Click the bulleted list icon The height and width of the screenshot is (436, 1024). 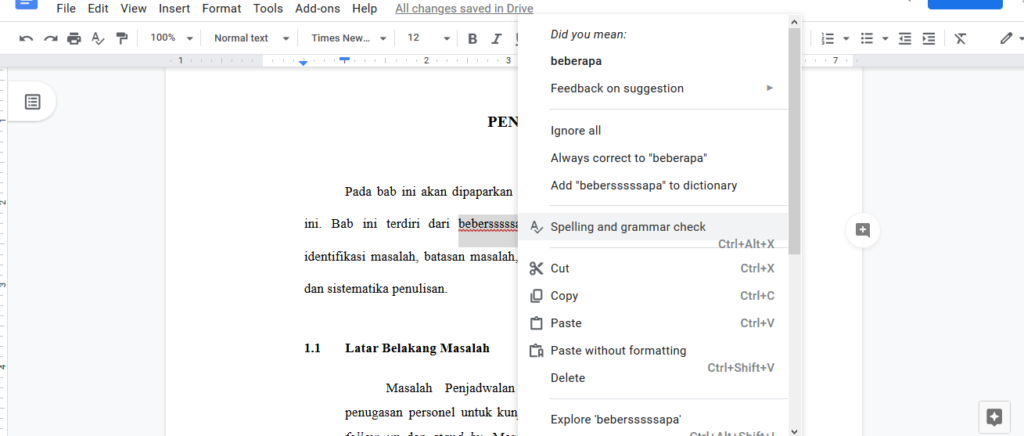click(x=867, y=39)
